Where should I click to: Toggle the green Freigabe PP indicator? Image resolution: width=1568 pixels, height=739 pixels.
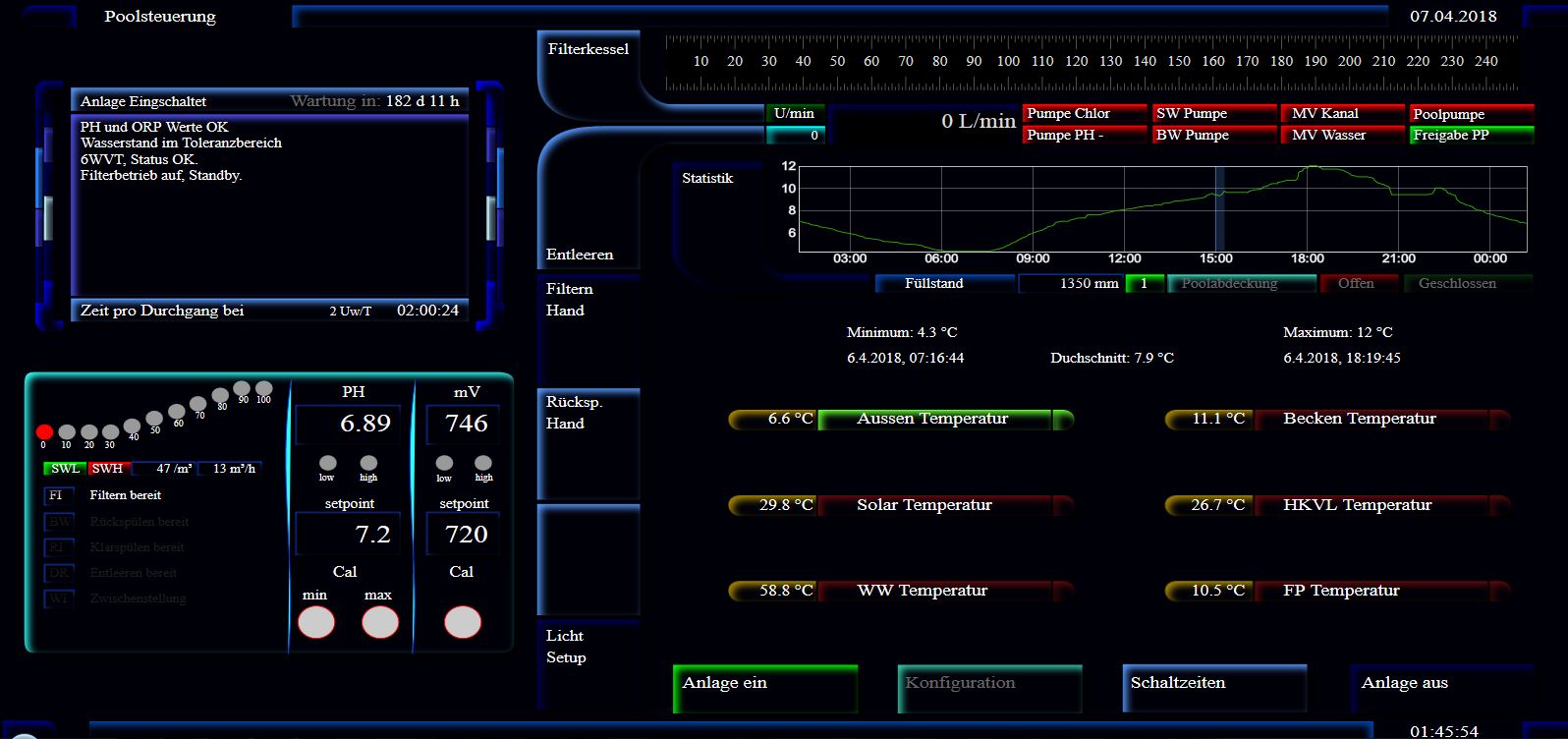(x=1472, y=135)
